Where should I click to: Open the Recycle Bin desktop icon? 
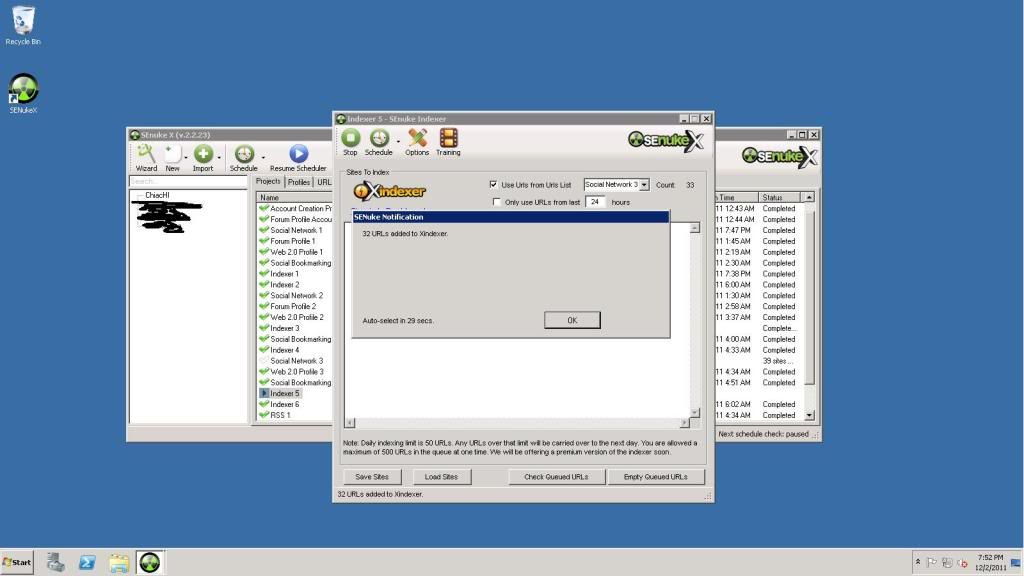click(23, 25)
